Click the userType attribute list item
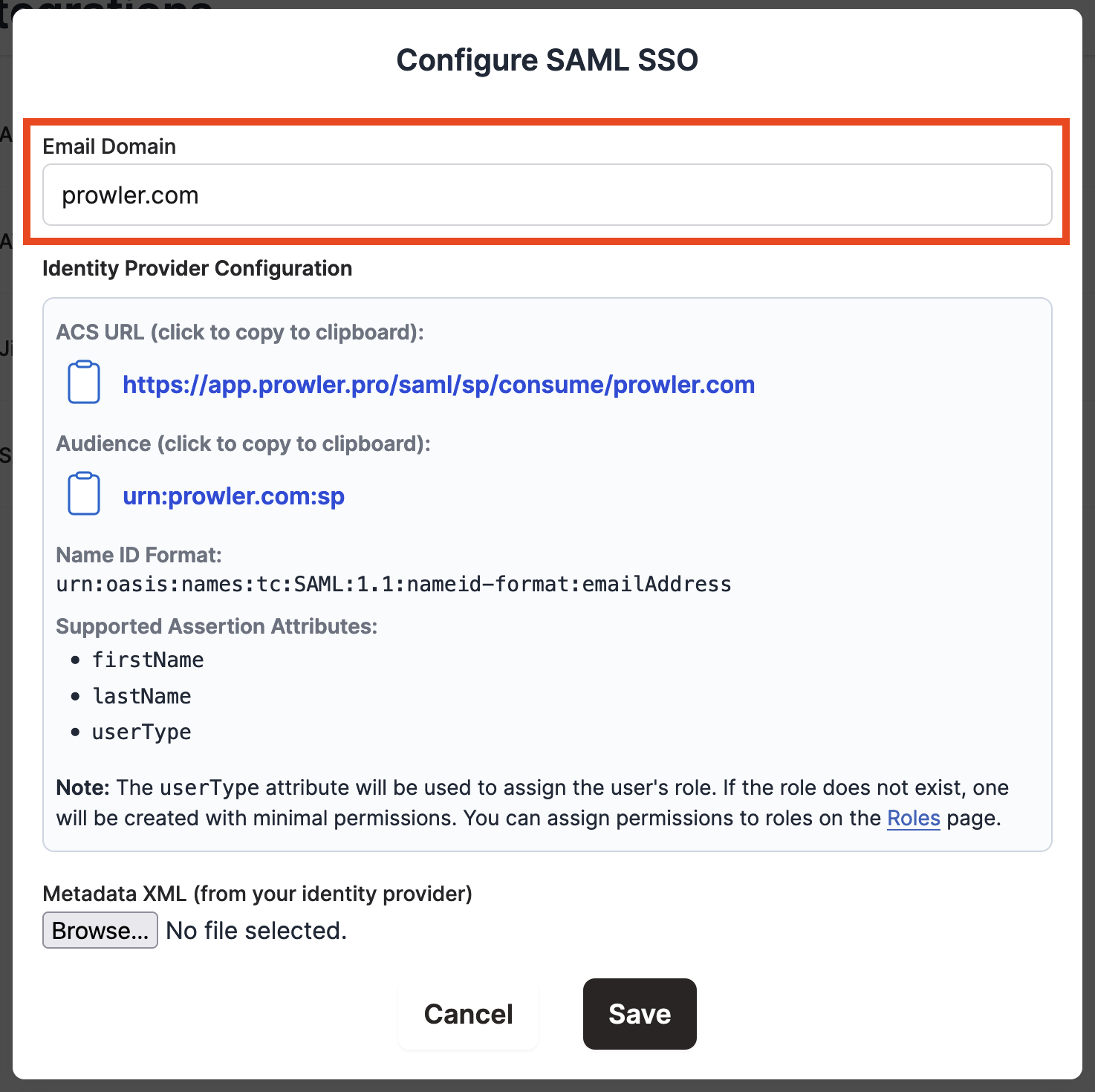This screenshot has width=1095, height=1092. click(141, 732)
